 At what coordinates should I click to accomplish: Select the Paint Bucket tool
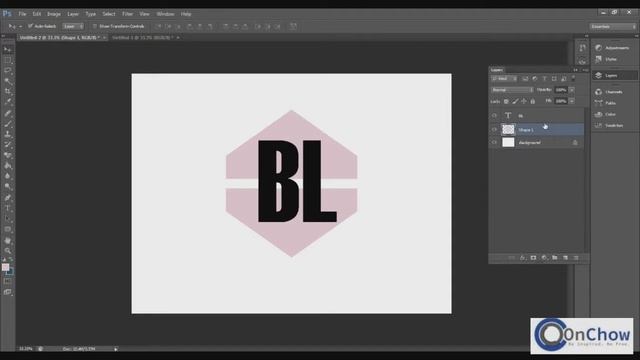point(8,166)
